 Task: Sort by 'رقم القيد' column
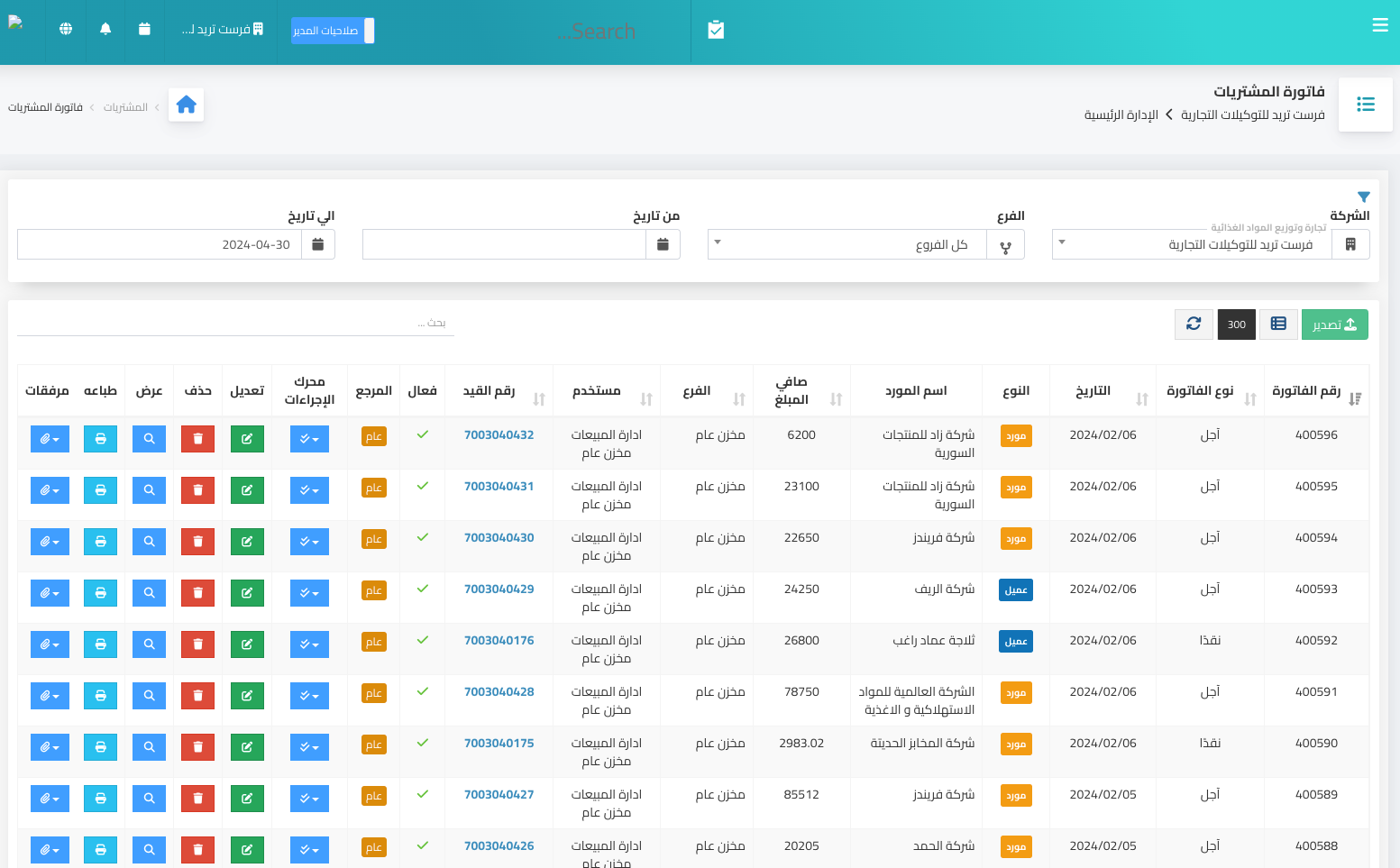click(x=499, y=391)
